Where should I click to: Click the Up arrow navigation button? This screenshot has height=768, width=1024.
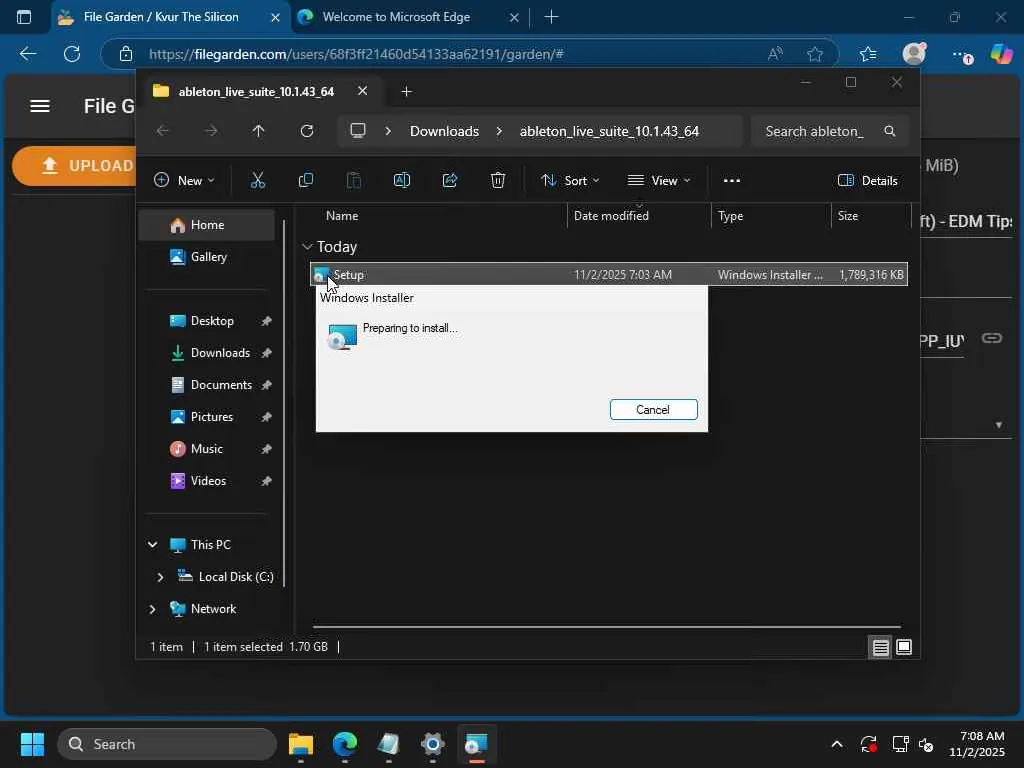(x=259, y=131)
